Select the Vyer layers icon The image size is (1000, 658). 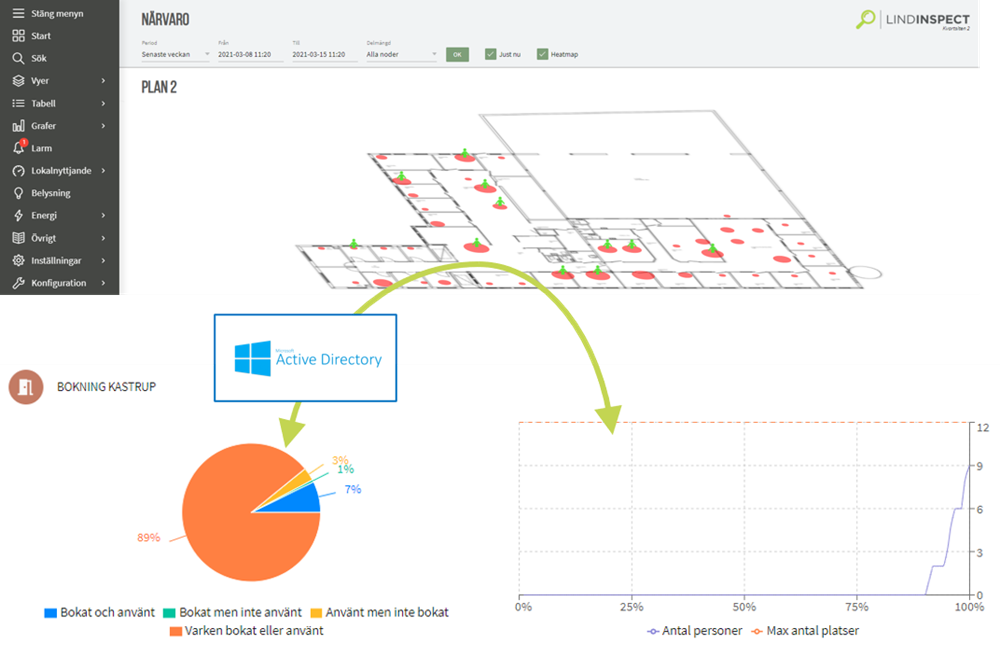18,81
